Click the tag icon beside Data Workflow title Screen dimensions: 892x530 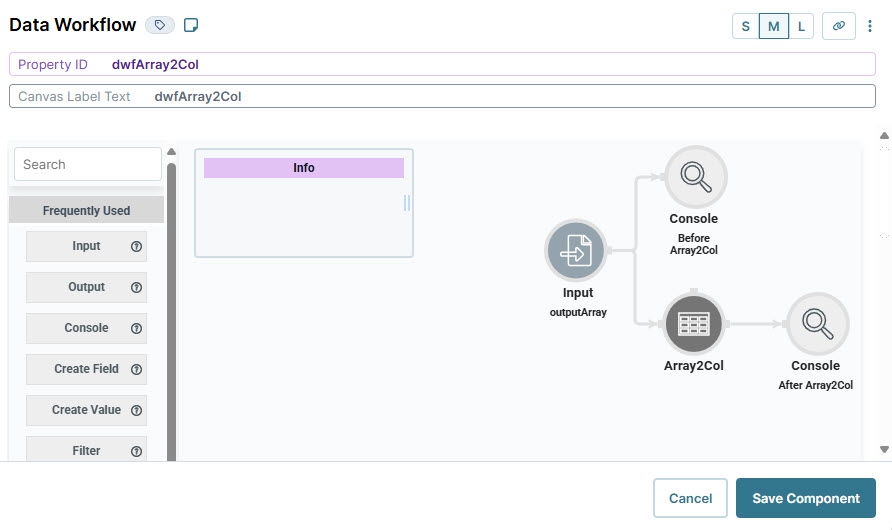pyautogui.click(x=160, y=25)
